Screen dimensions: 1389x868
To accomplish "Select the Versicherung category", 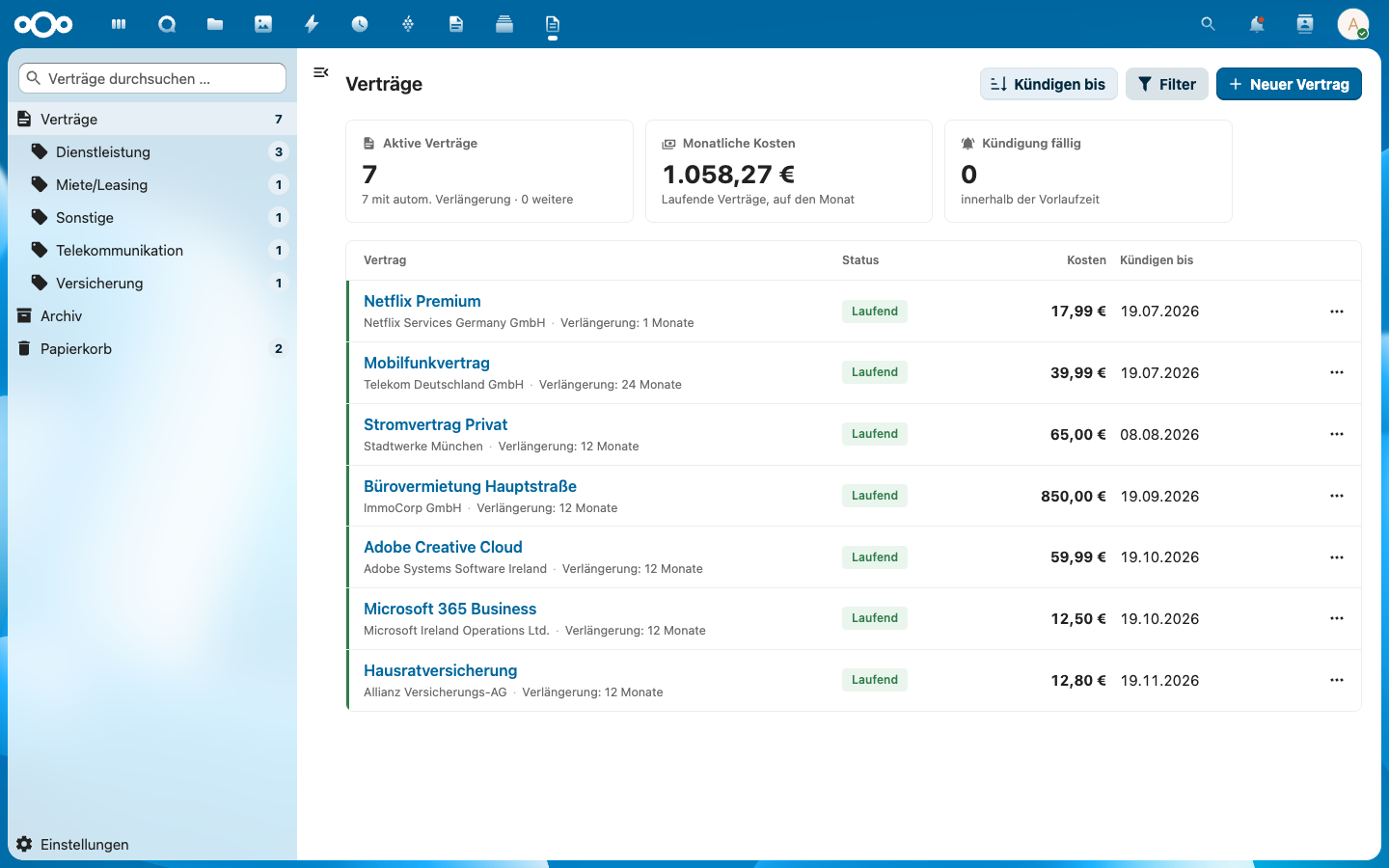I will (x=152, y=283).
